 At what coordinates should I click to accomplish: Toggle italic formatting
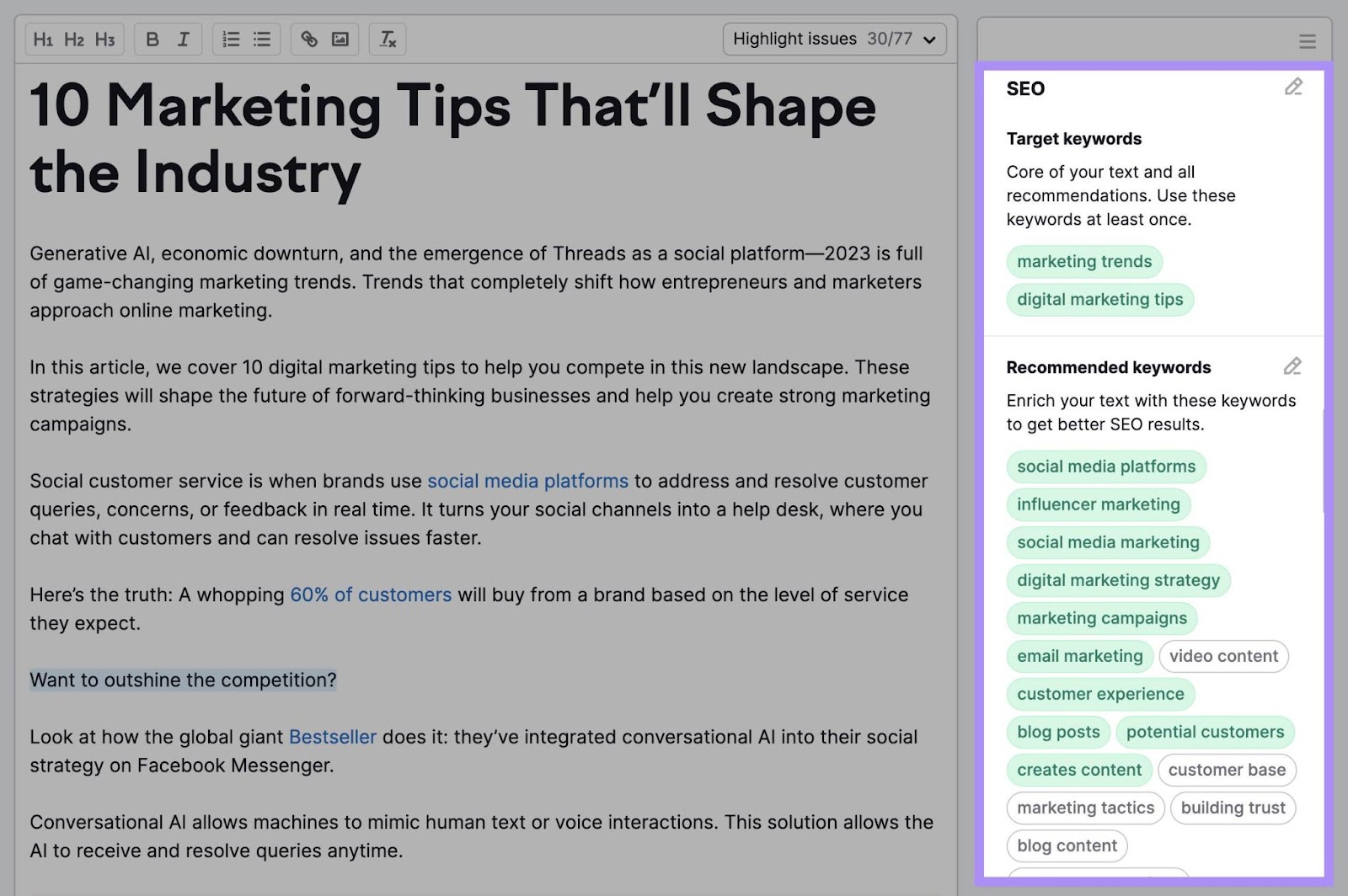183,39
